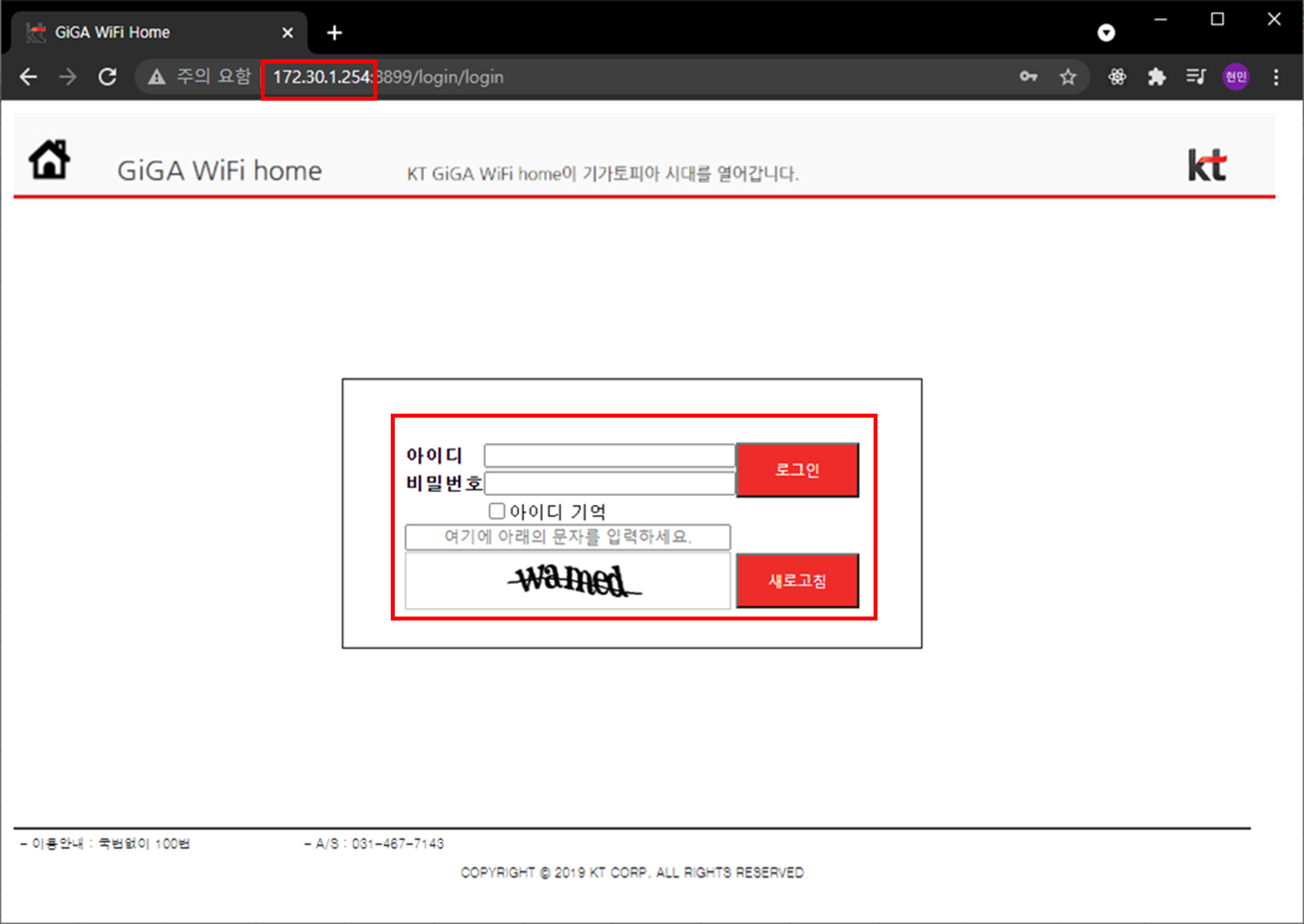Click the 주의 요함 warning label
This screenshot has width=1304, height=924.
[213, 77]
